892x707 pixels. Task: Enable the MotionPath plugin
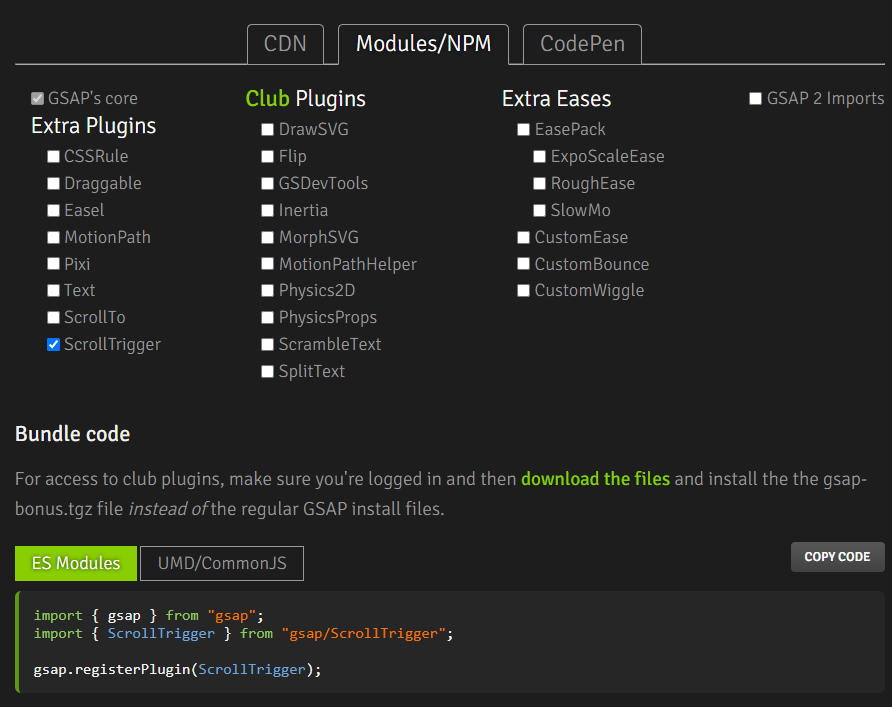tap(54, 238)
